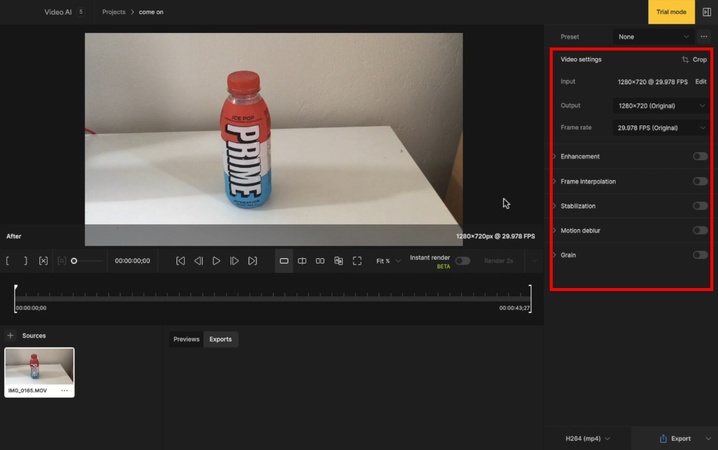Switch to Previews tab
The width and height of the screenshot is (718, 450).
(x=186, y=339)
